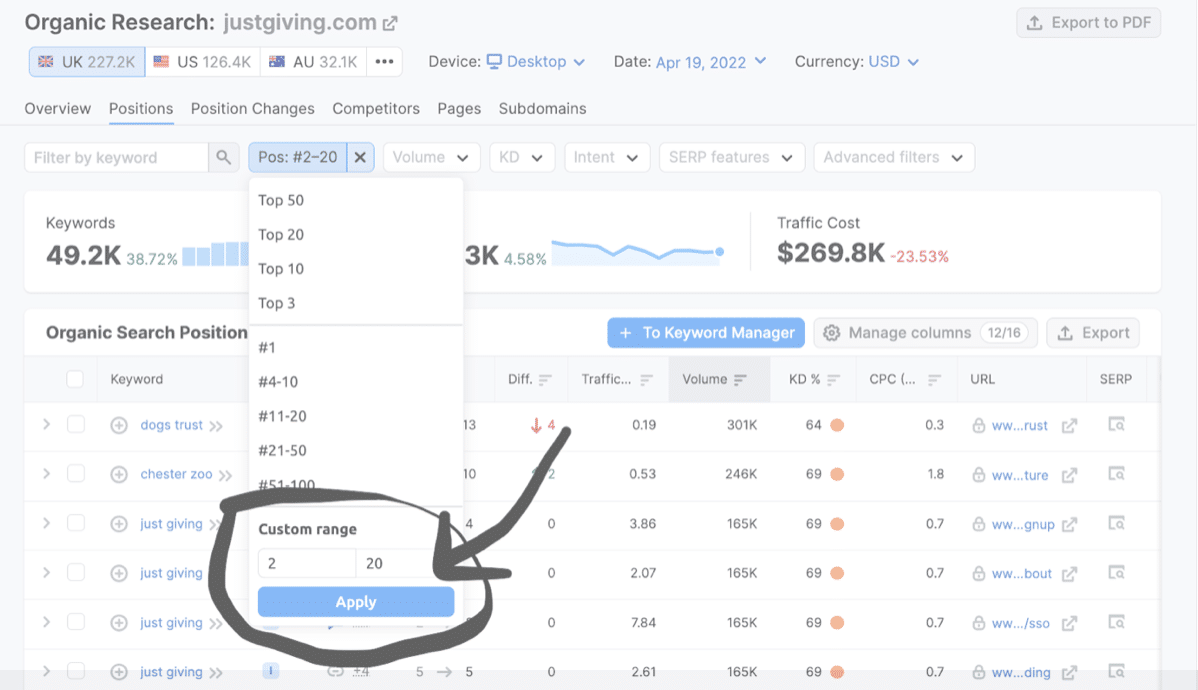View SERP snapshot for dogs trust row
The height and width of the screenshot is (690, 1198).
pos(1116,424)
